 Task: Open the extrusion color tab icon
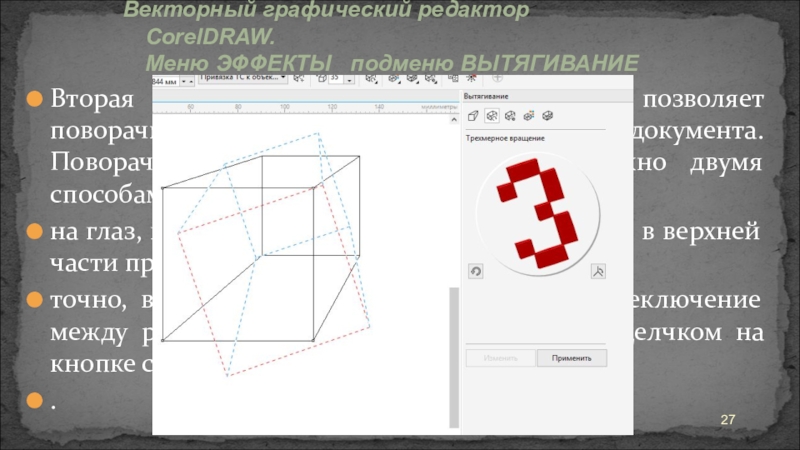pyautogui.click(x=529, y=116)
